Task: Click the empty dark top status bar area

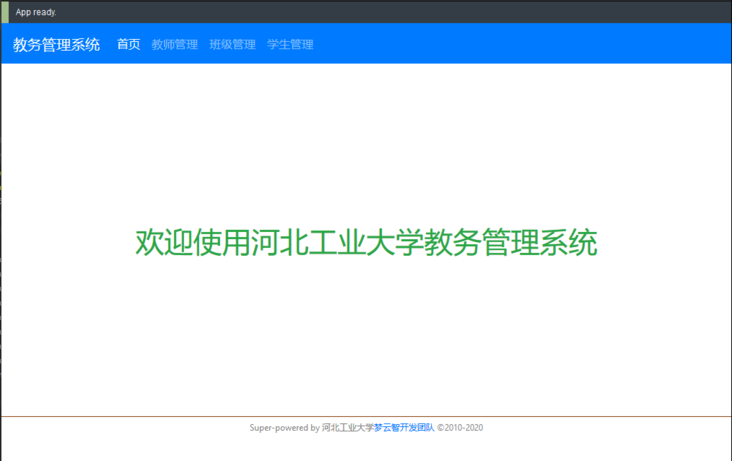Action: (400, 12)
